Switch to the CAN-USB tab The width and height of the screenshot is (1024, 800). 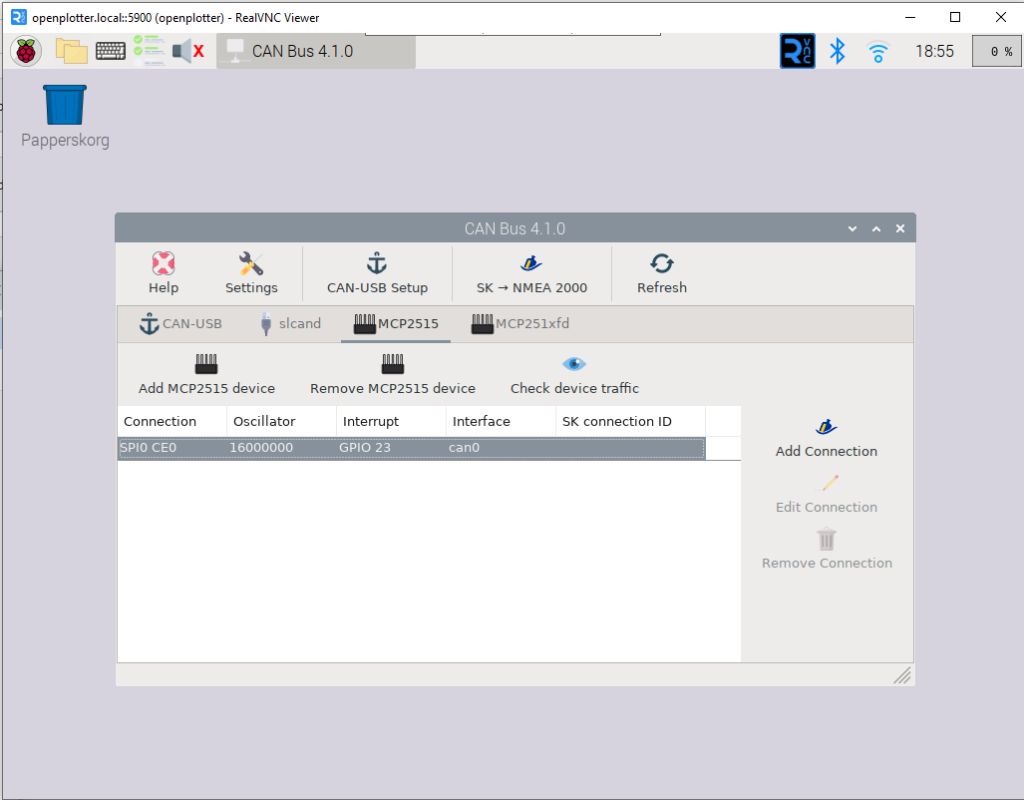click(181, 324)
